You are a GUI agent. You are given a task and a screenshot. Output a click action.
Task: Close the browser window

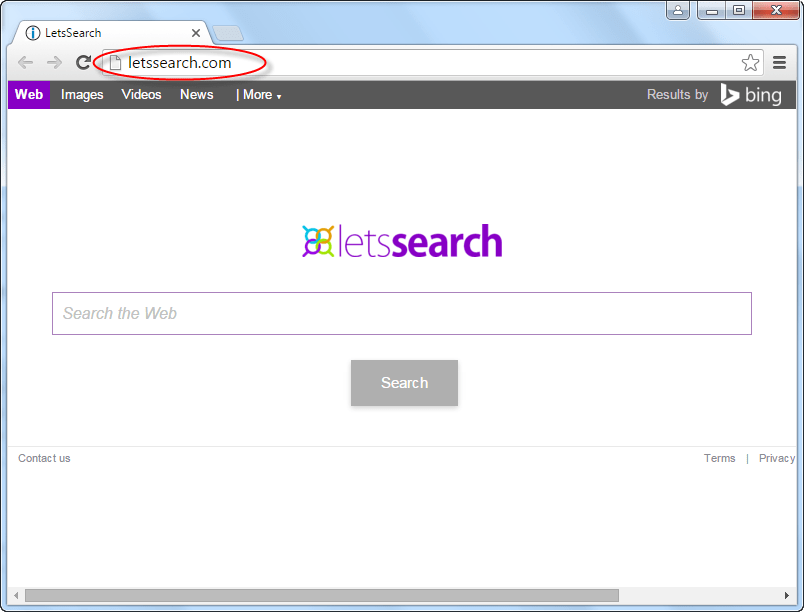coord(776,10)
